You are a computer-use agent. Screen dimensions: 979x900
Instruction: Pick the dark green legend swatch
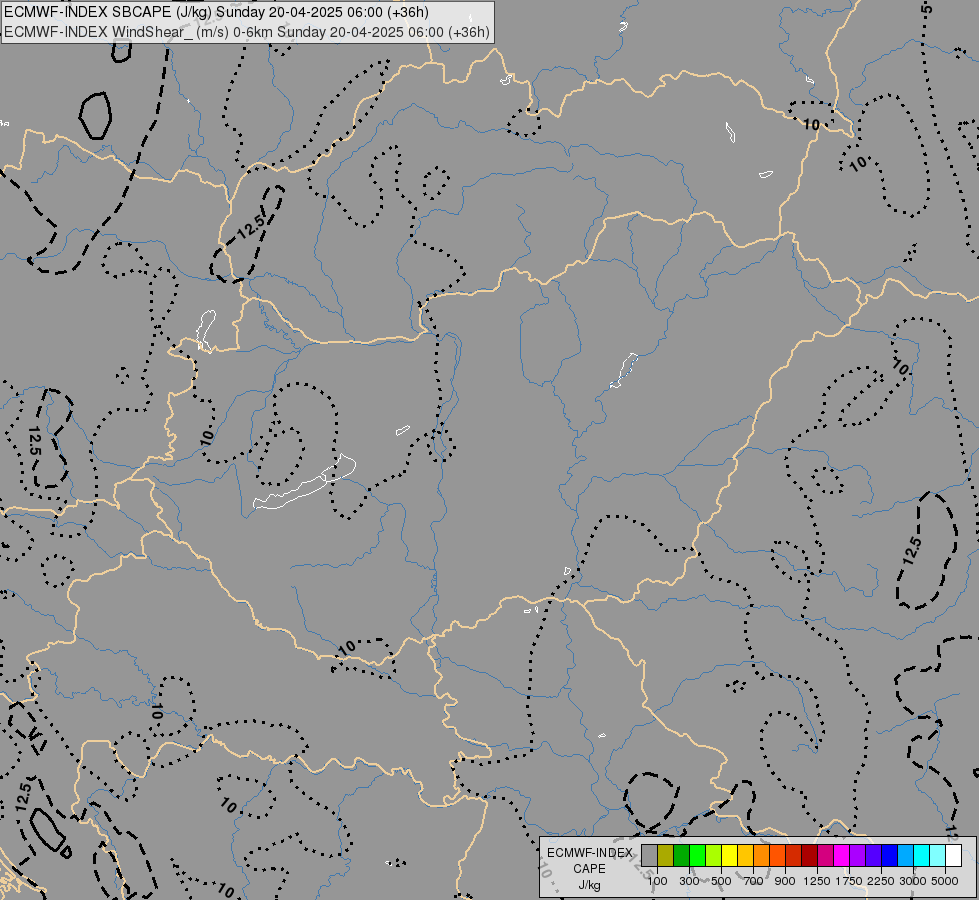(681, 855)
